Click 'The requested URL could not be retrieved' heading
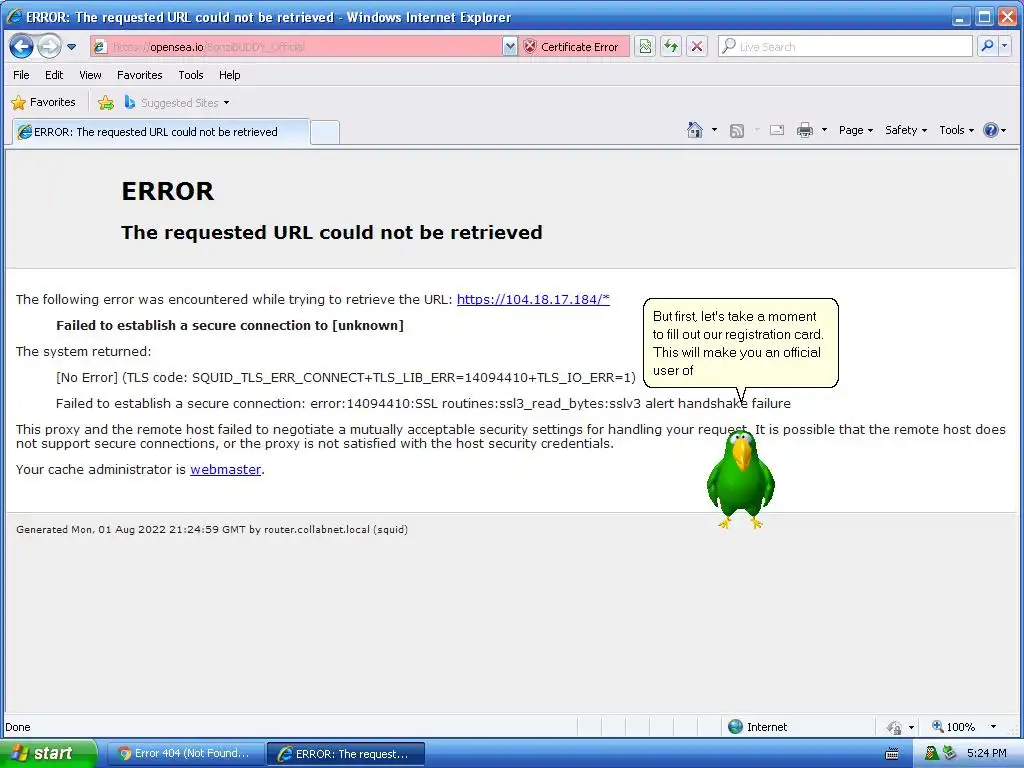1024x768 pixels. click(x=332, y=232)
